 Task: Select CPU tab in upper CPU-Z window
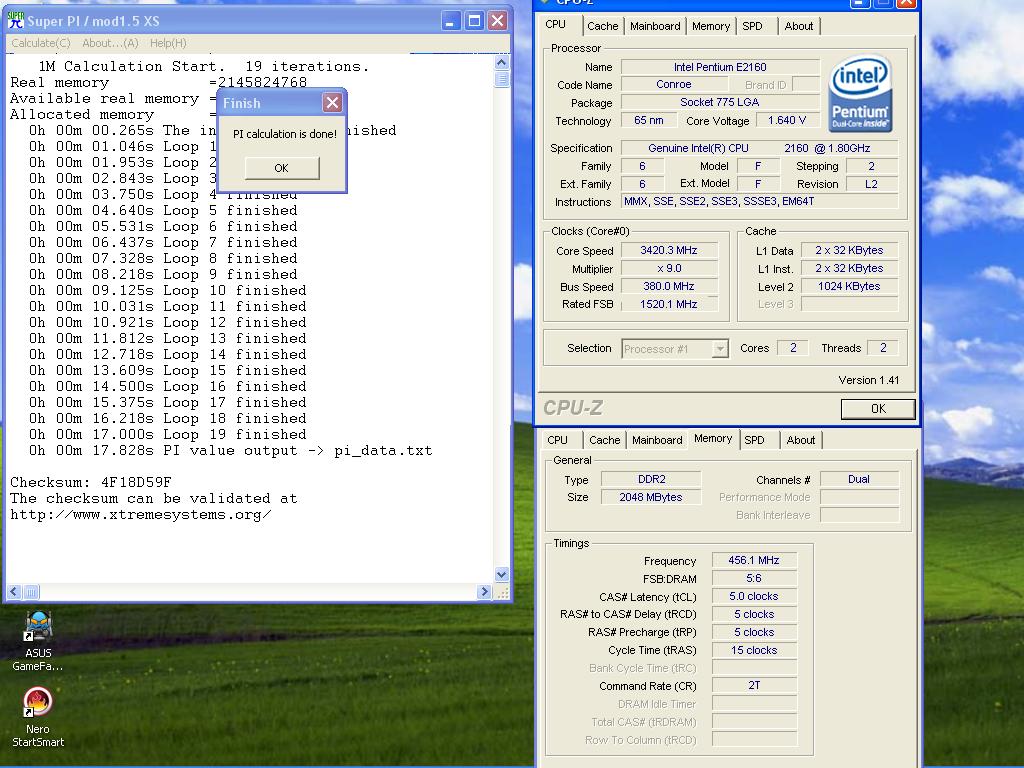pyautogui.click(x=556, y=24)
